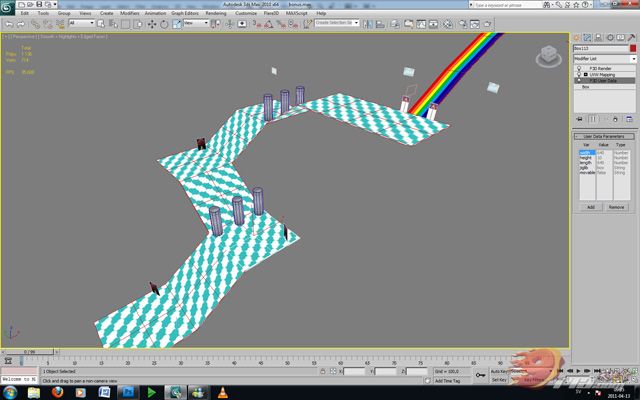
Task: Open the Graph Editors menu
Action: click(184, 13)
